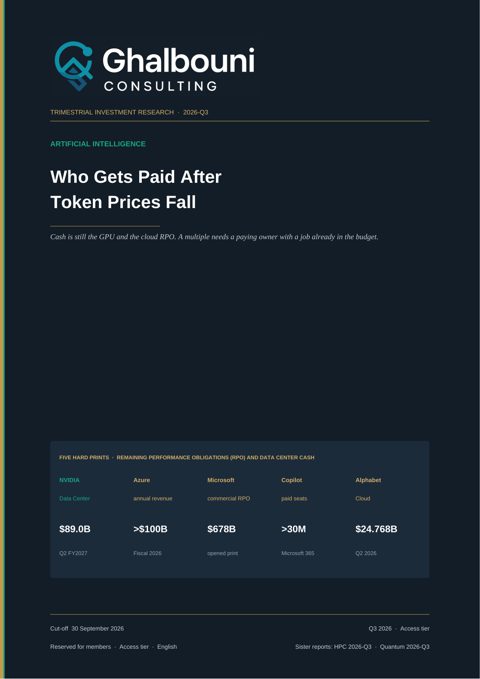Viewport: 480px width, 679px height.
Task: Click the >30M paid seats figure
Action: pos(294,529)
